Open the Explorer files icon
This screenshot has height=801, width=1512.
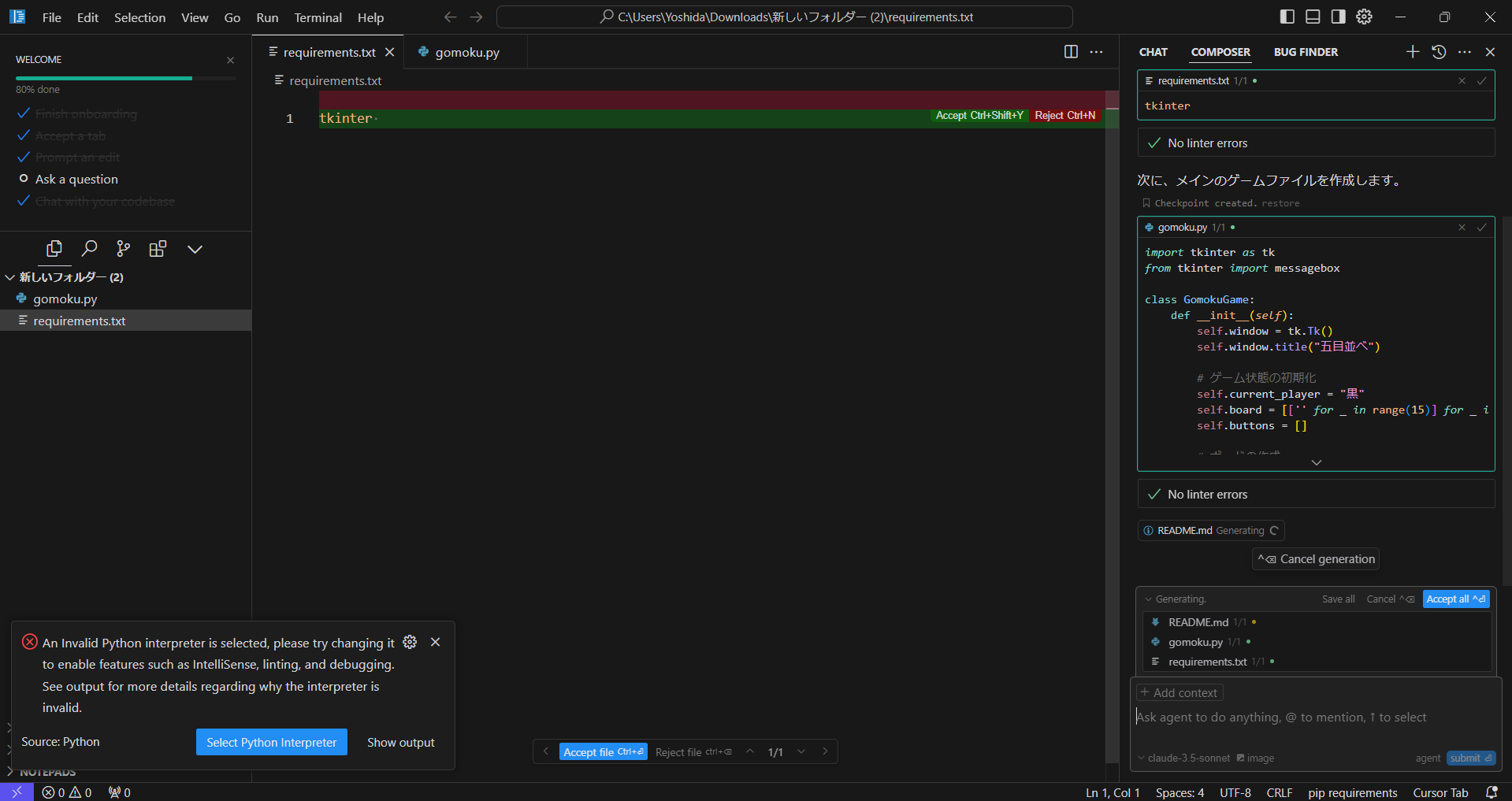[54, 249]
